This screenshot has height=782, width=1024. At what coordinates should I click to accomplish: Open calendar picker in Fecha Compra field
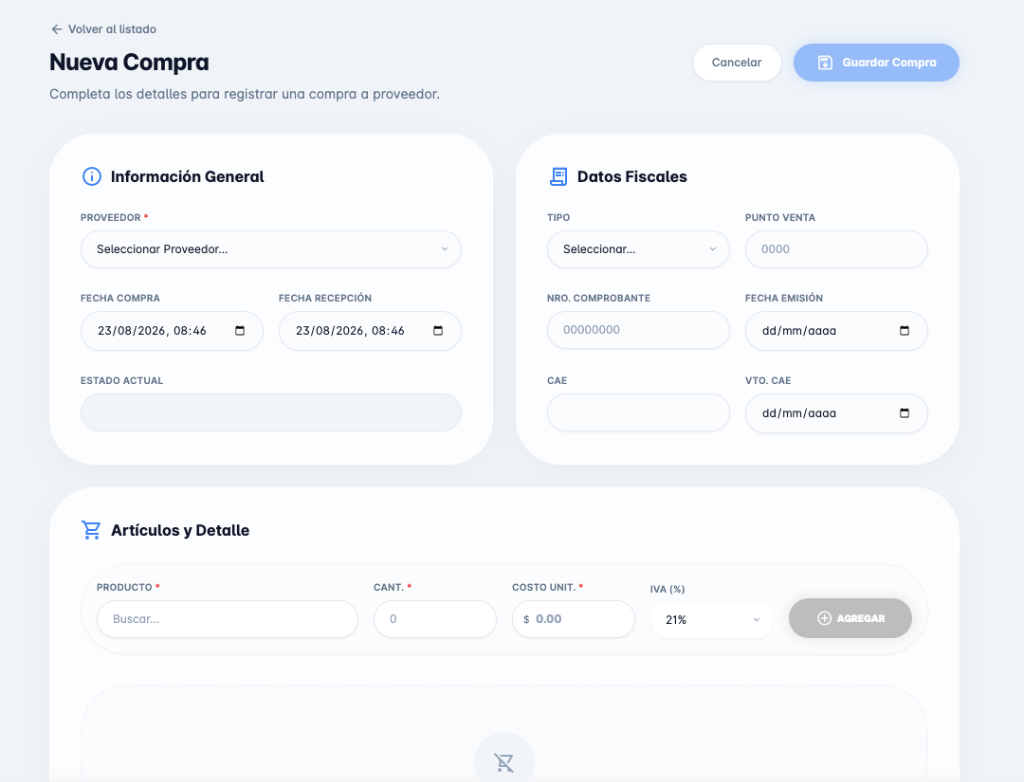click(240, 331)
